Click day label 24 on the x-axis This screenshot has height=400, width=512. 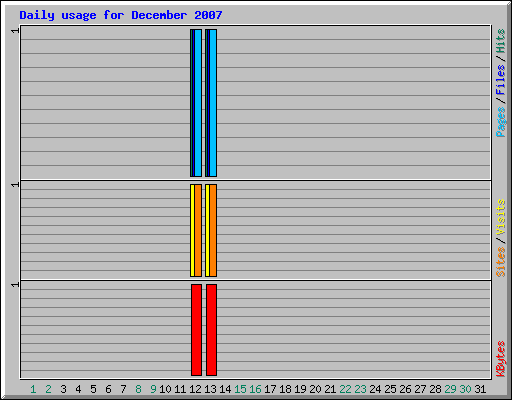375,389
